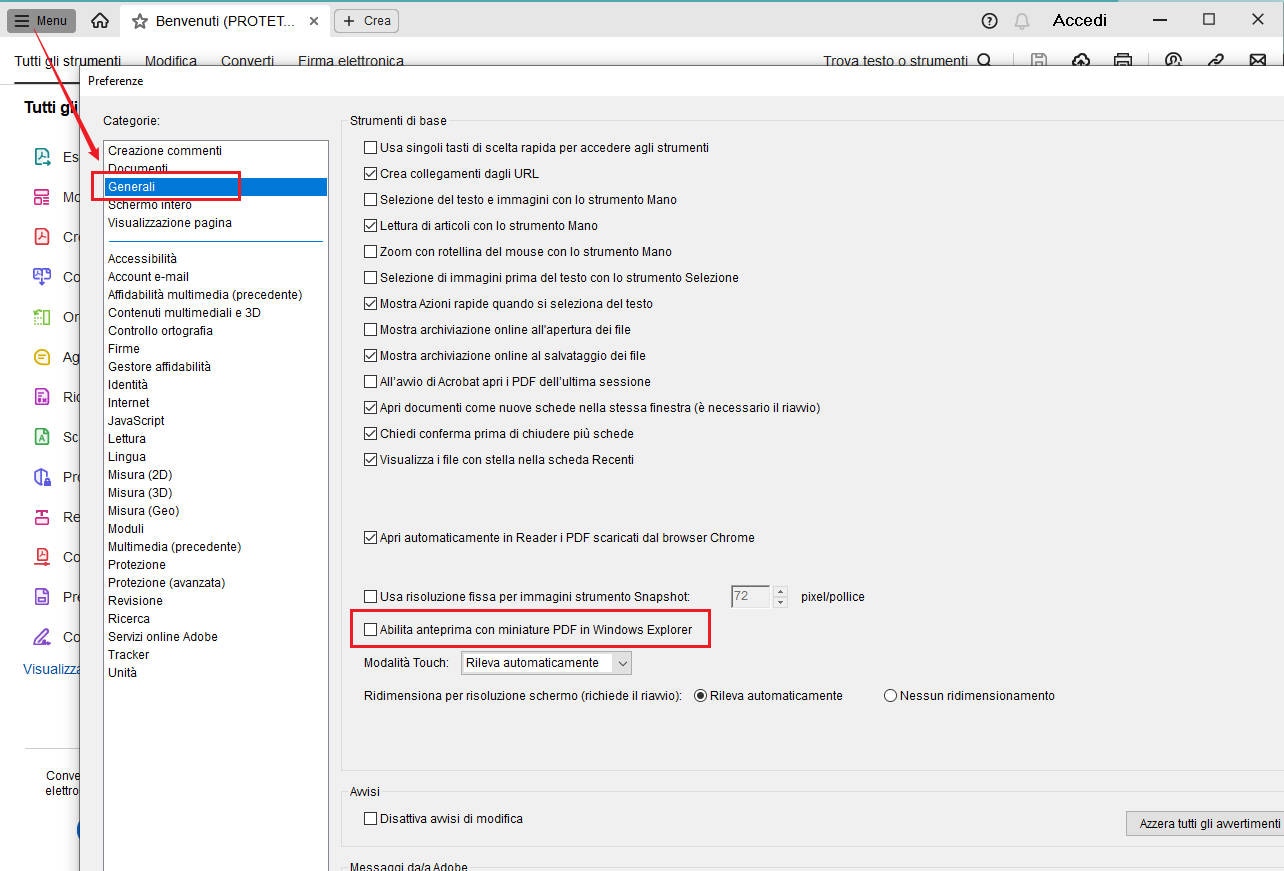Open the Request e-signatures tool icon
The width and height of the screenshot is (1284, 871).
tap(42, 397)
